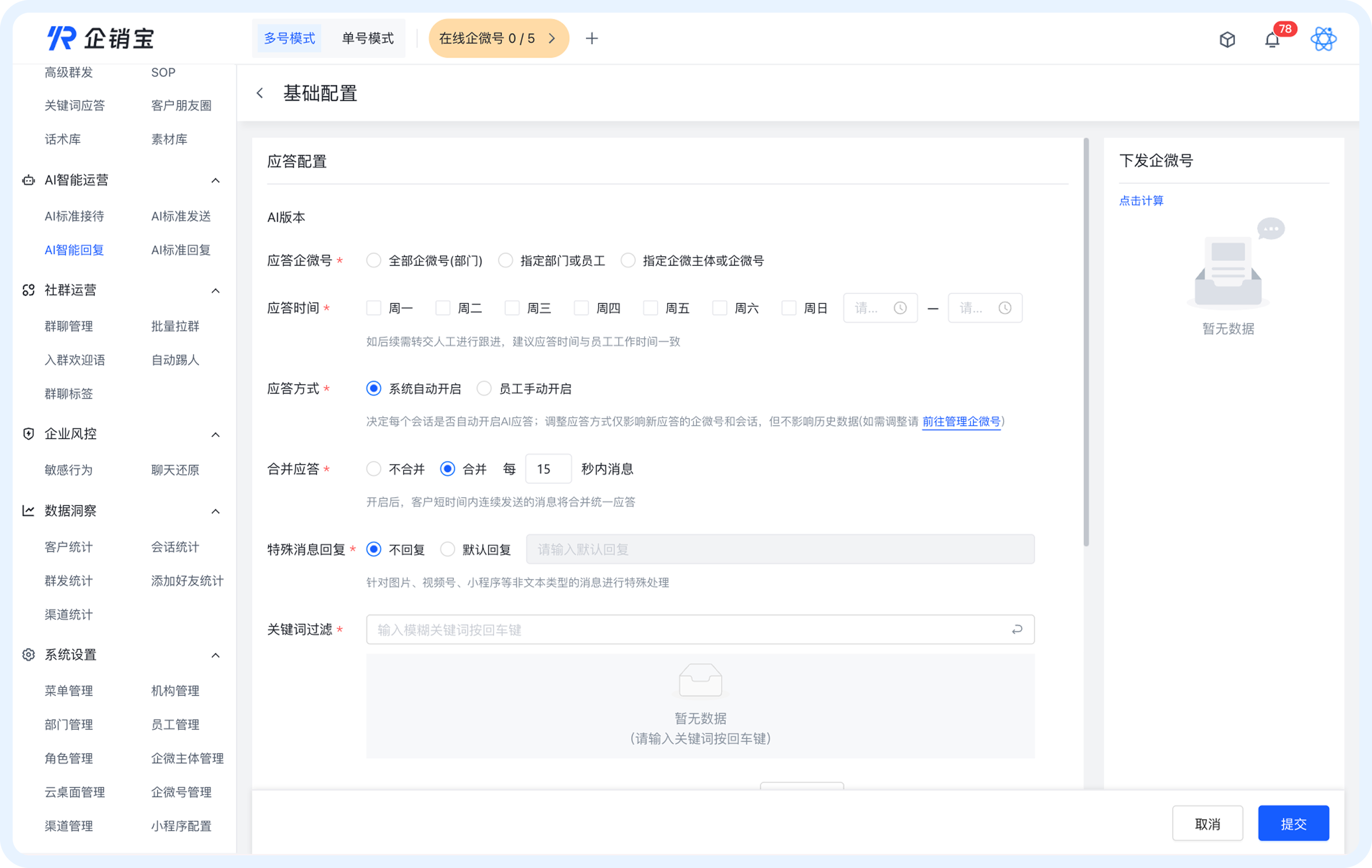Click the atom-shaped icon at top right

point(1324,39)
